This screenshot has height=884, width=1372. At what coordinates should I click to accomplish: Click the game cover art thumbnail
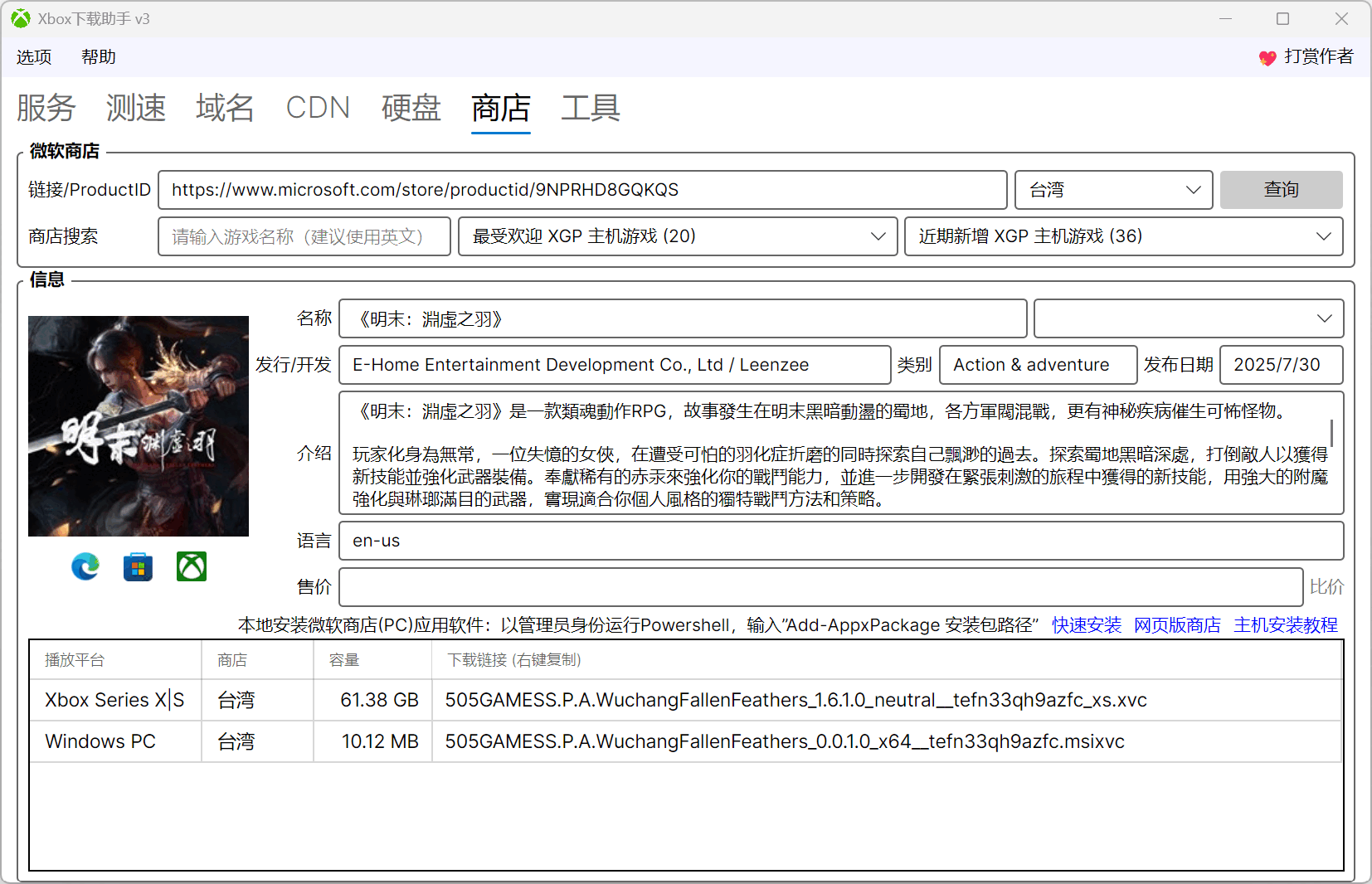139,426
